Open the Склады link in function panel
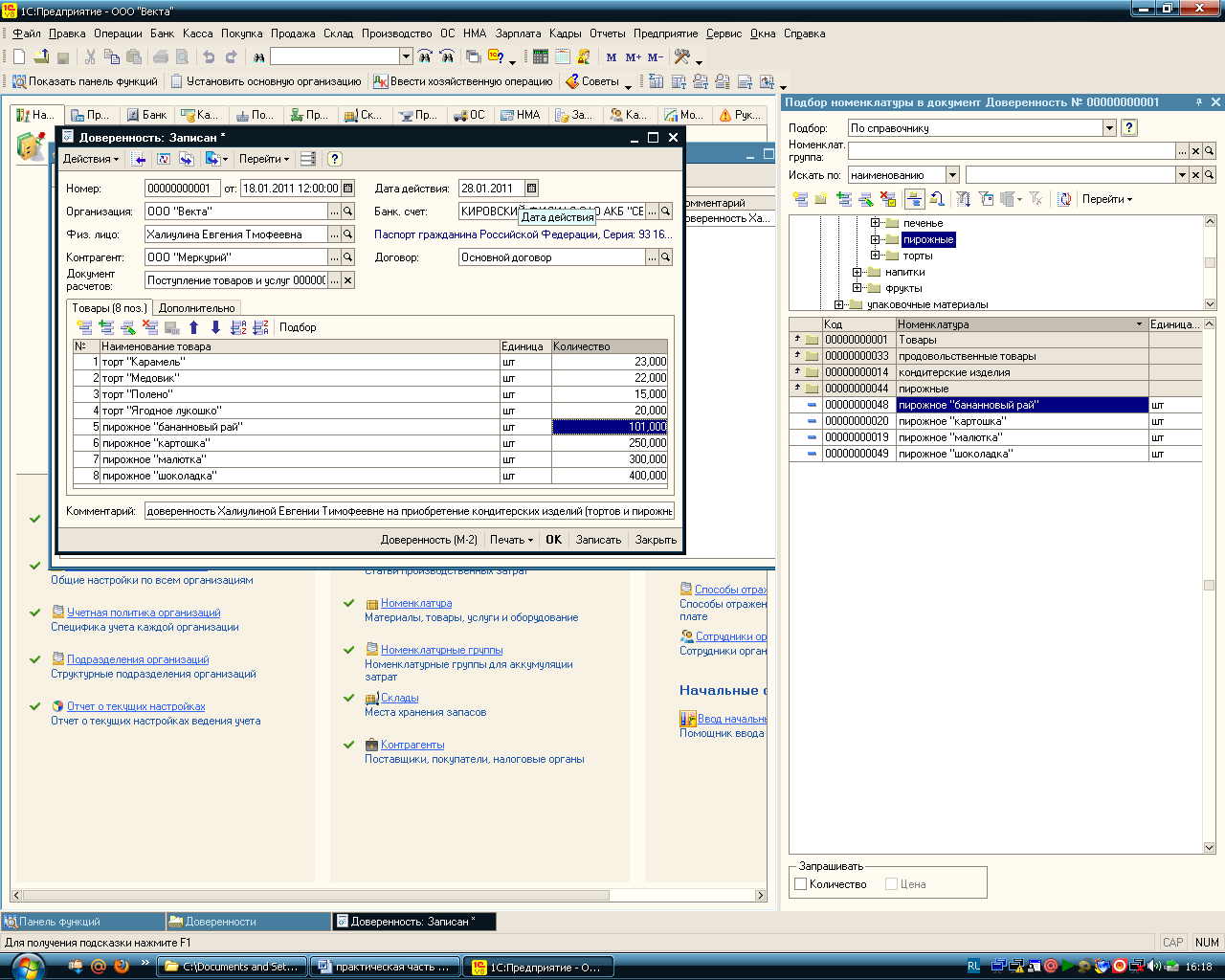 (400, 698)
